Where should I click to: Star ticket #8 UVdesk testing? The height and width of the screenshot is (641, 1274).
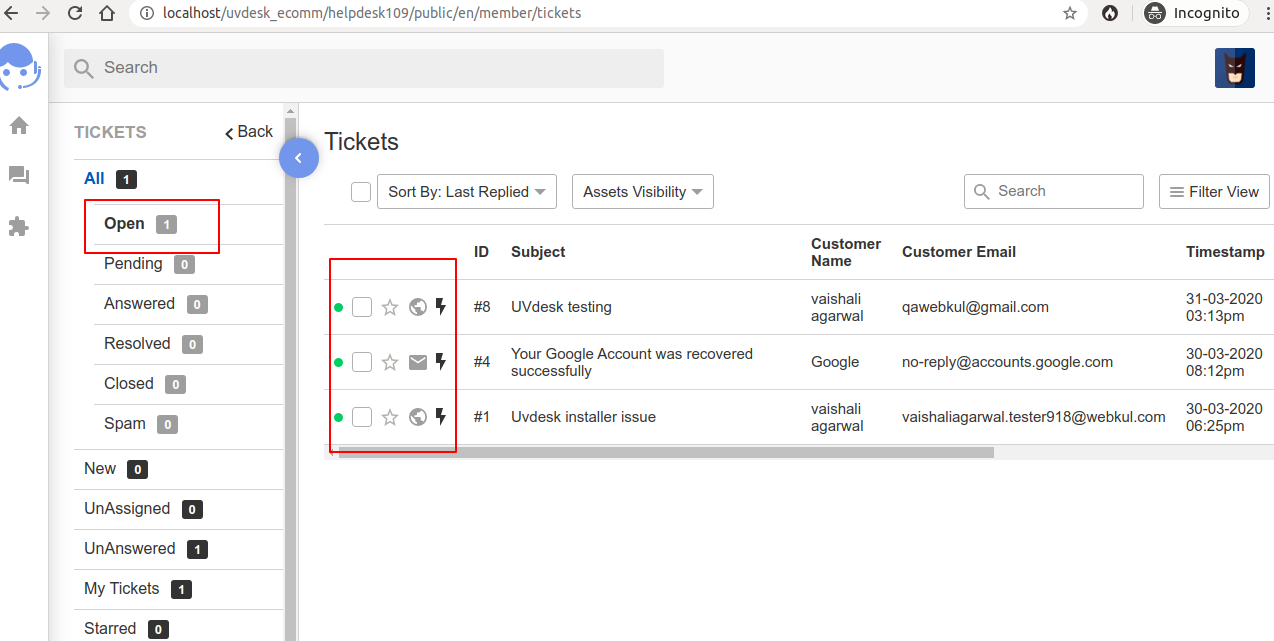pyautogui.click(x=390, y=307)
